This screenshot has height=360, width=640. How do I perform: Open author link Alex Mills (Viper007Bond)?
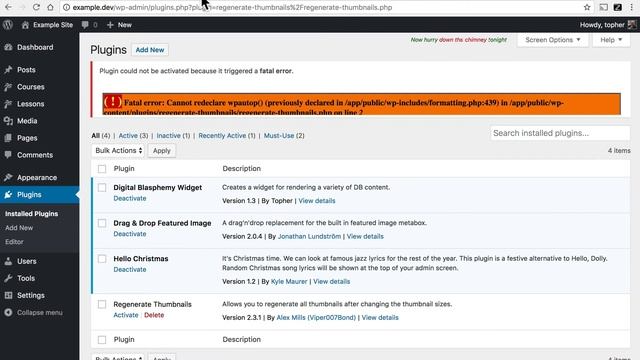[316, 318]
